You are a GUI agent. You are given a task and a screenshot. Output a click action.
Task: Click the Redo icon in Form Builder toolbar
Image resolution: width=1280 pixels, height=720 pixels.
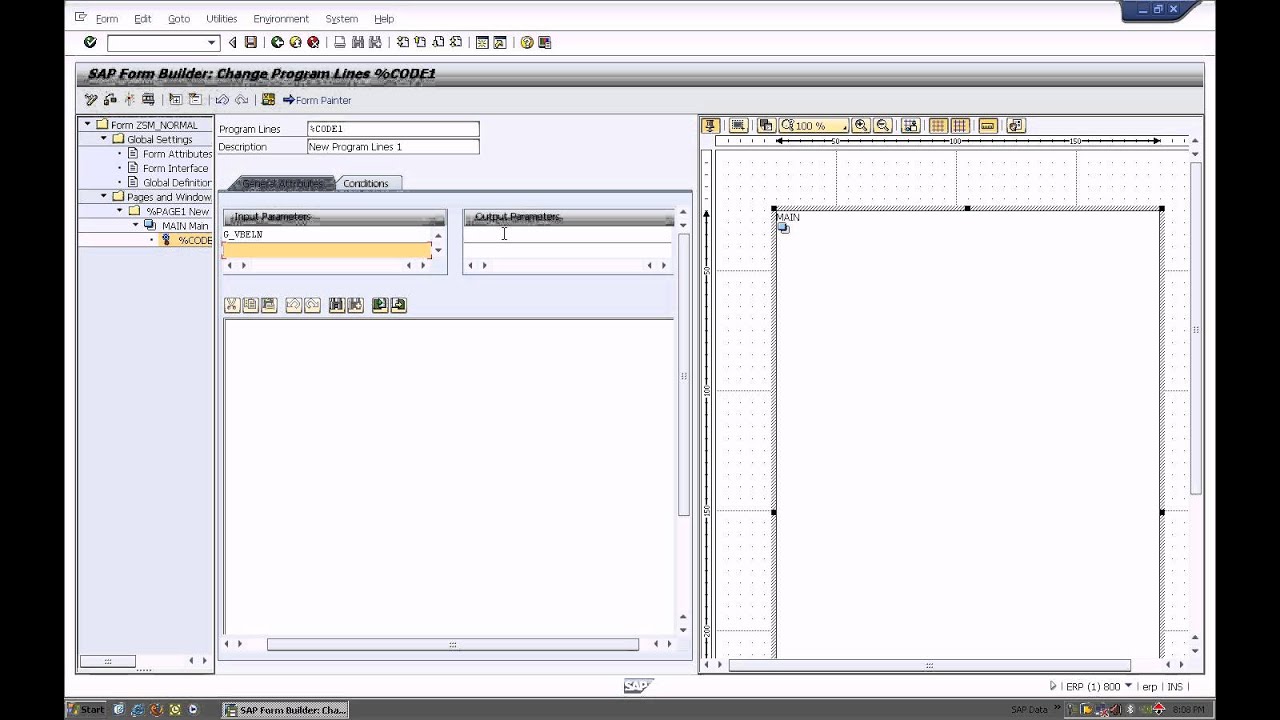[x=241, y=99]
